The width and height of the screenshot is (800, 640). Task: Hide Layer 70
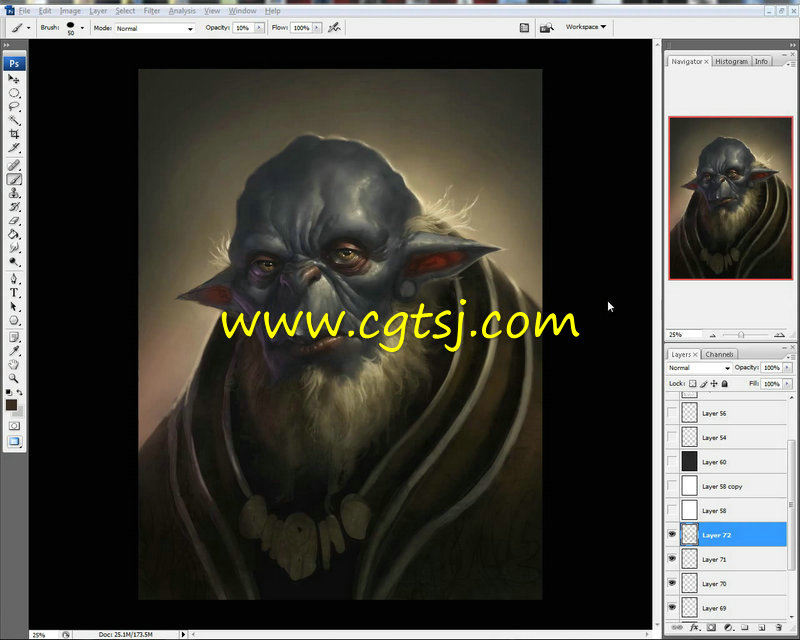(672, 583)
